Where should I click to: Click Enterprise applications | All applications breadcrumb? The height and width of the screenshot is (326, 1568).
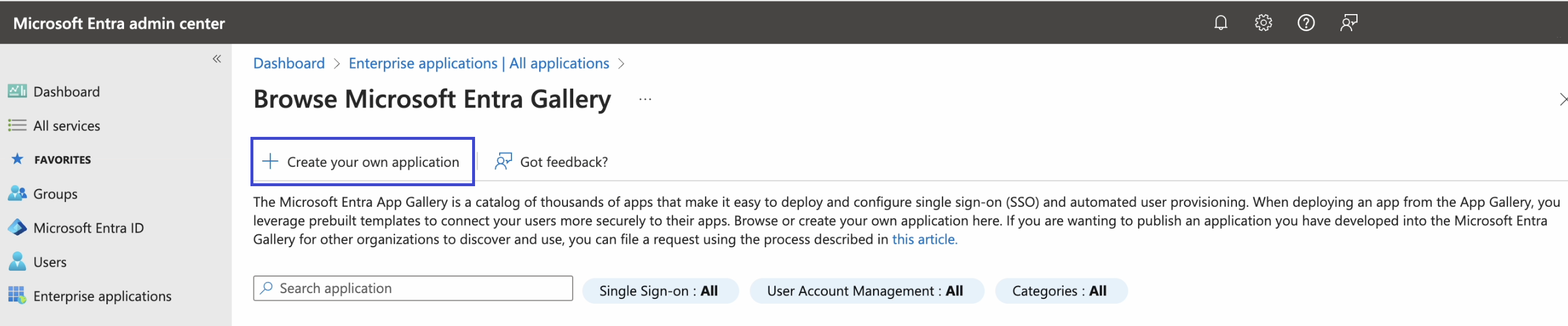click(x=479, y=63)
